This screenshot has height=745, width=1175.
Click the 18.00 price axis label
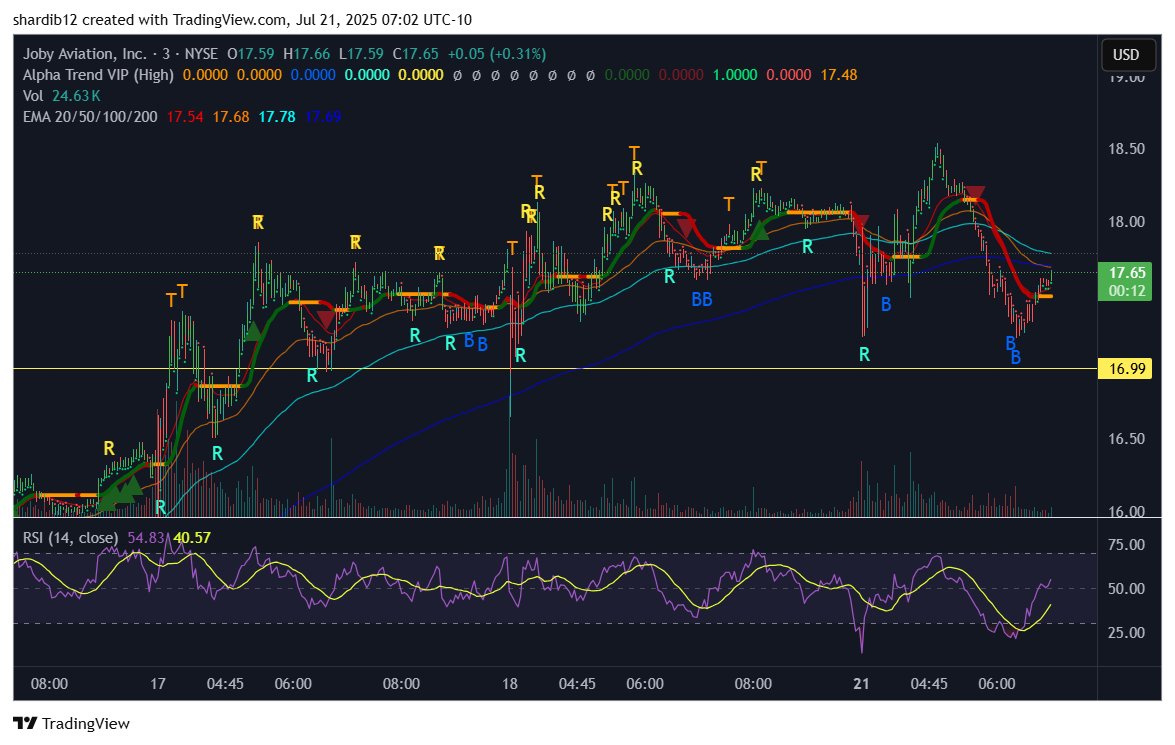pyautogui.click(x=1126, y=221)
